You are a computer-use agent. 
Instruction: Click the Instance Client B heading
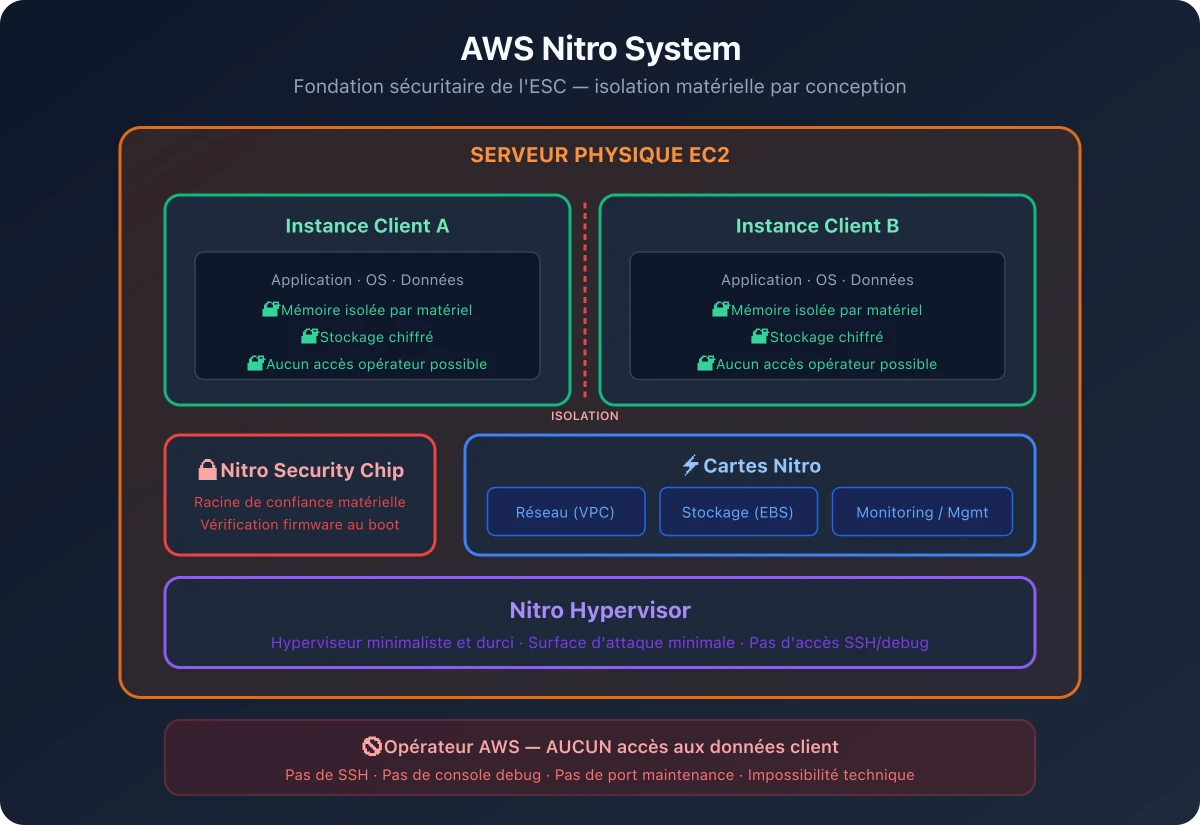point(817,226)
